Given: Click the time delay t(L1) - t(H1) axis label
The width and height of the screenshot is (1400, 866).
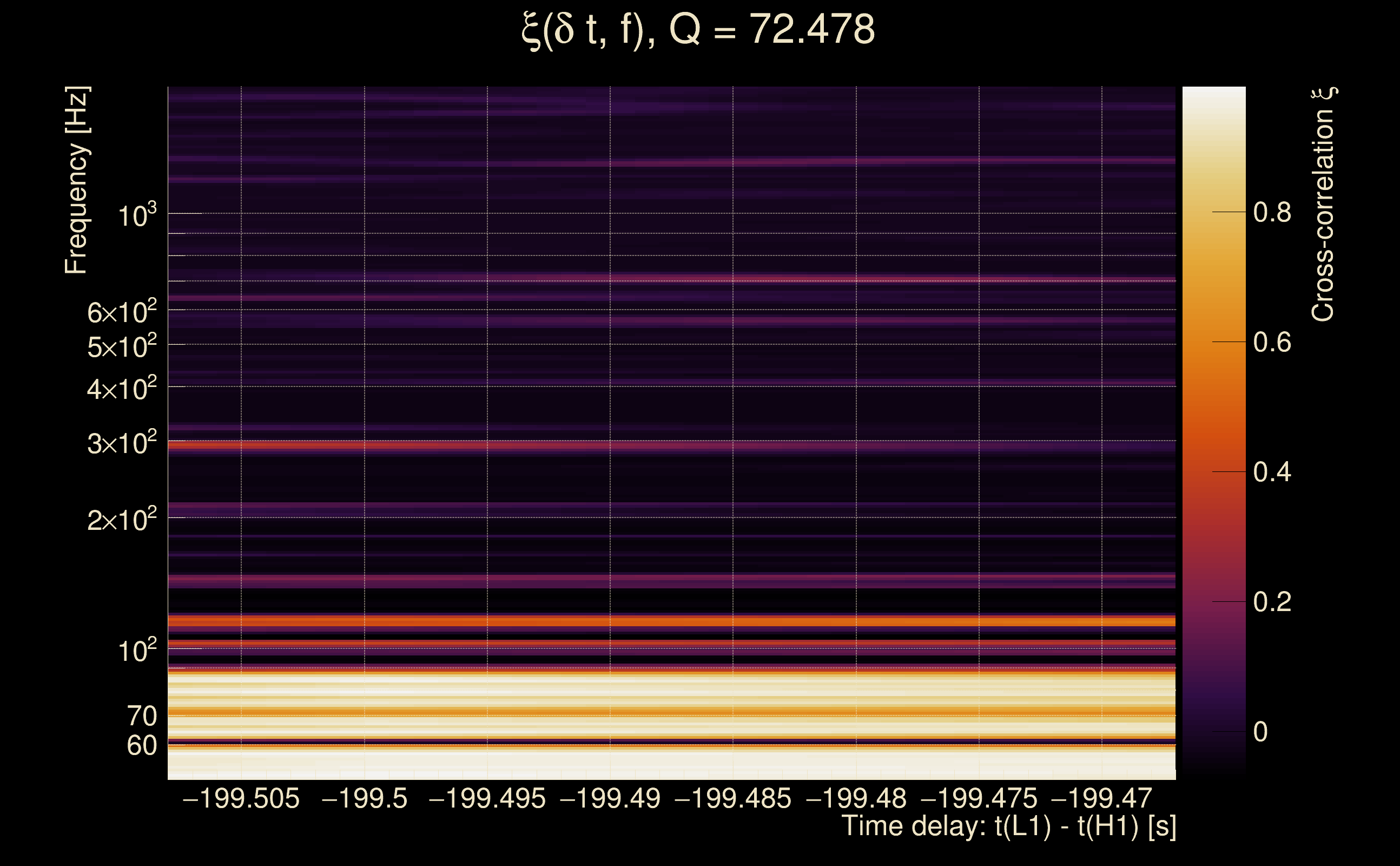Looking at the screenshot, I should click(1008, 826).
